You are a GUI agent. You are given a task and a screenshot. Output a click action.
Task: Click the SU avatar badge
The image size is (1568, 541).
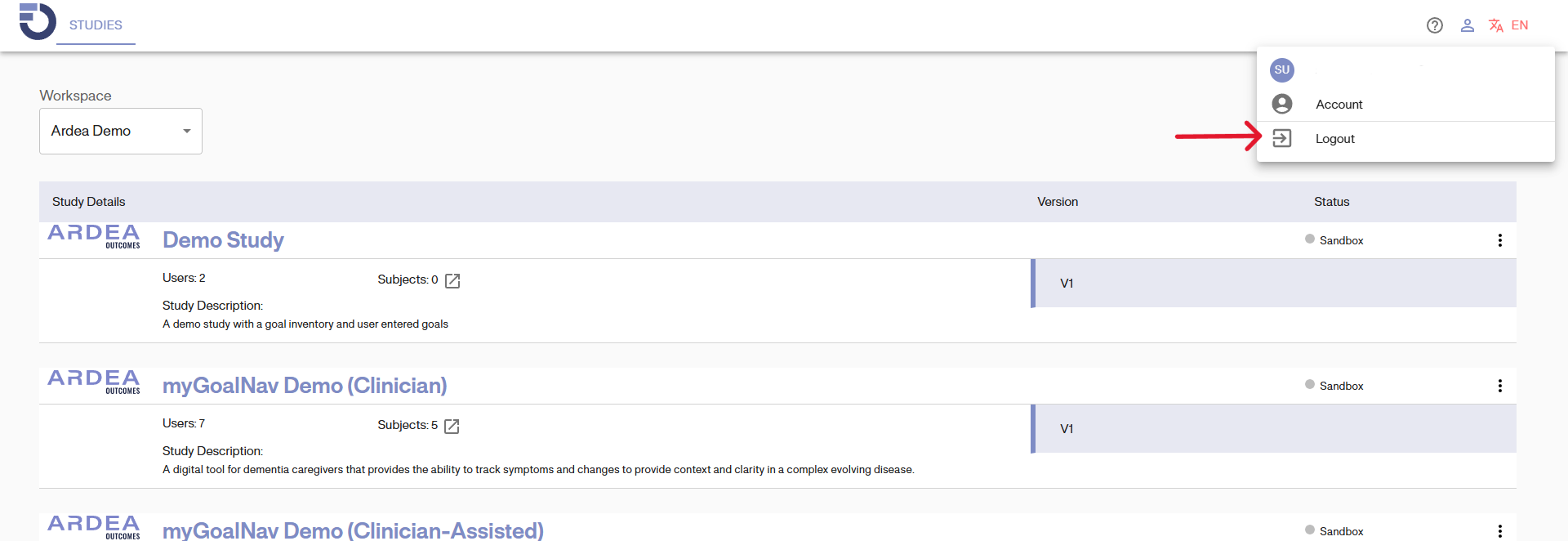pyautogui.click(x=1282, y=70)
